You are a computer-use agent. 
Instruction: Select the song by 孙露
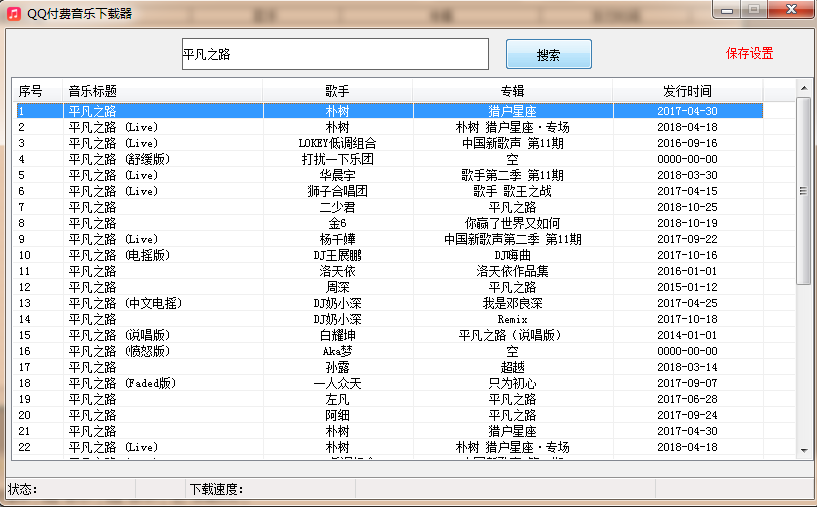388,367
